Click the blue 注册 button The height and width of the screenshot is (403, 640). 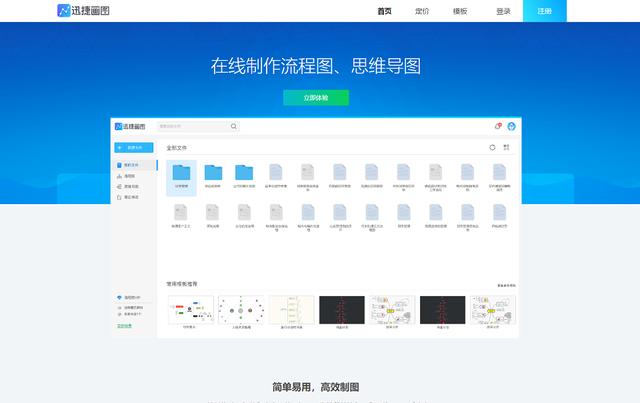[x=544, y=11]
